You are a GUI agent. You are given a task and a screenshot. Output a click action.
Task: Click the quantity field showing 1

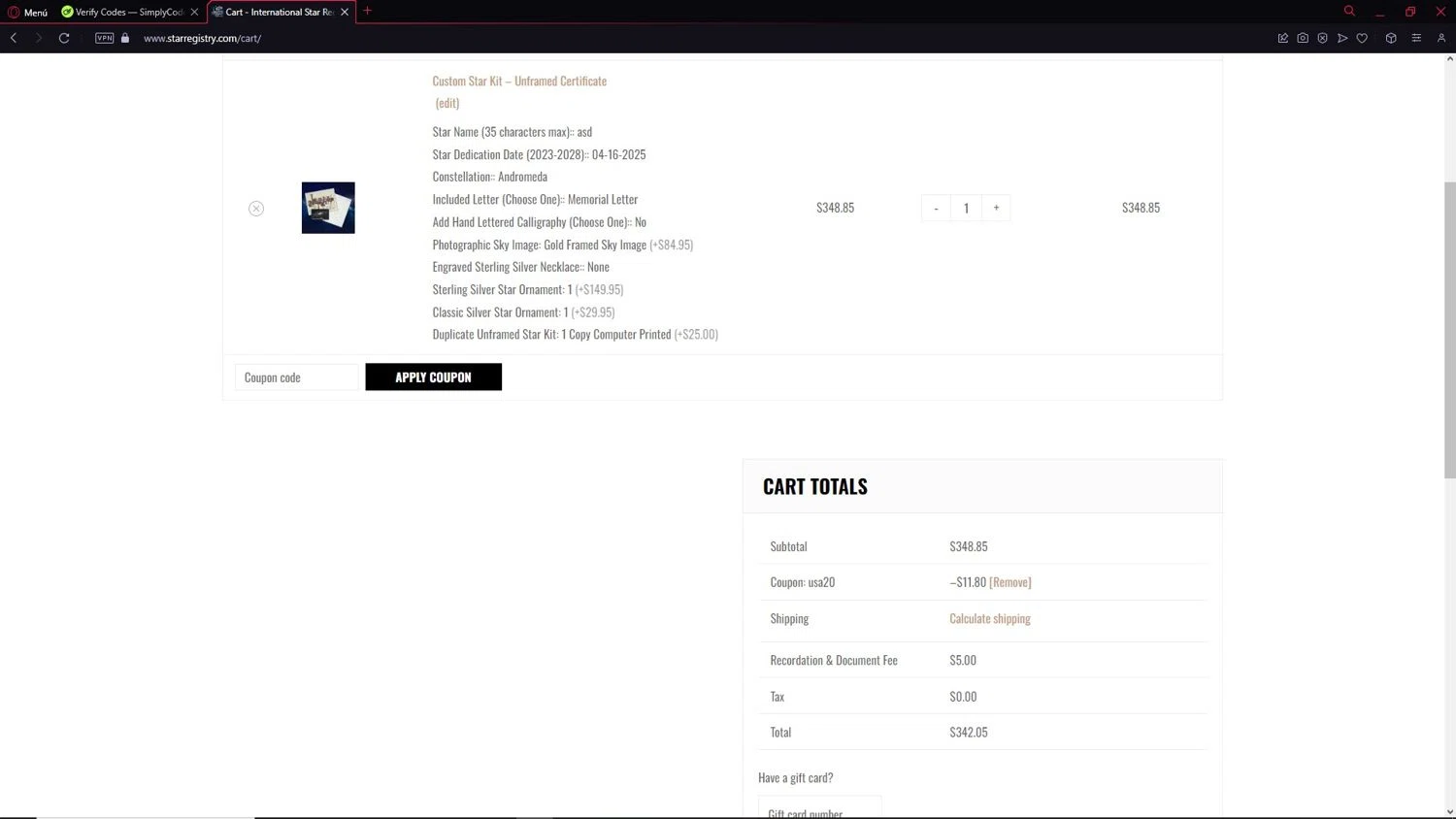966,208
